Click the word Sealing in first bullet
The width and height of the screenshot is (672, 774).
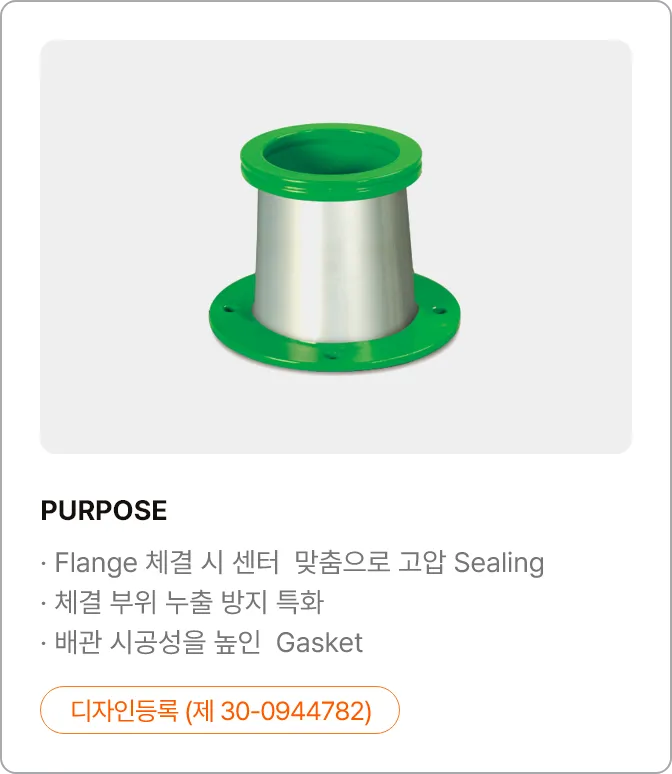(499, 563)
